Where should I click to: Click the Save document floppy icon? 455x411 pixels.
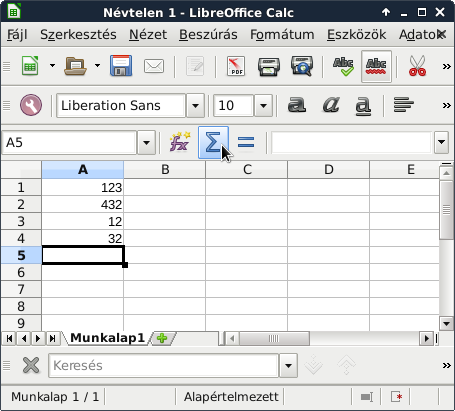pos(121,66)
